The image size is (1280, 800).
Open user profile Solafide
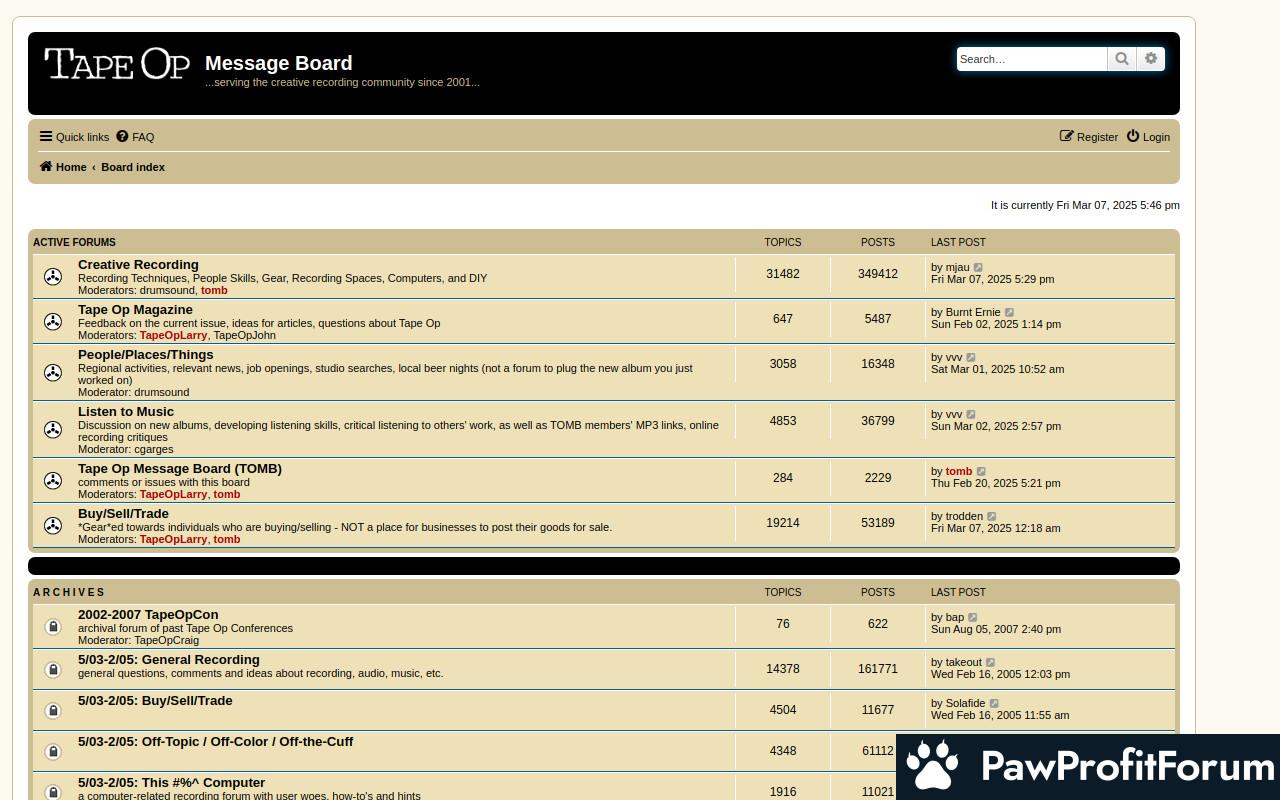(965, 704)
